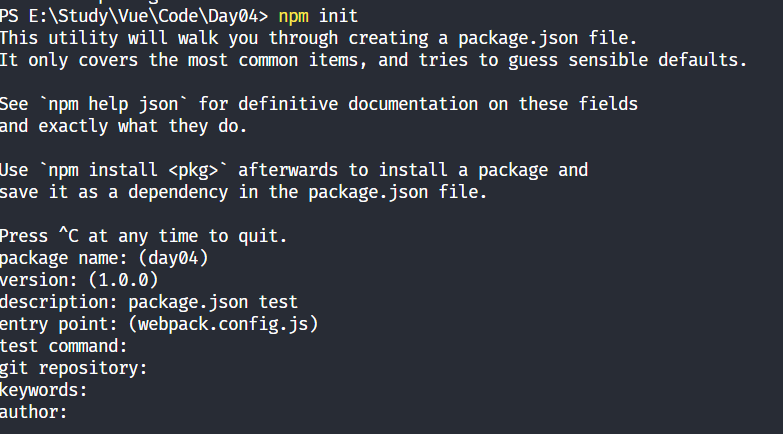Click the "keywords:" prompt line

click(x=43, y=390)
